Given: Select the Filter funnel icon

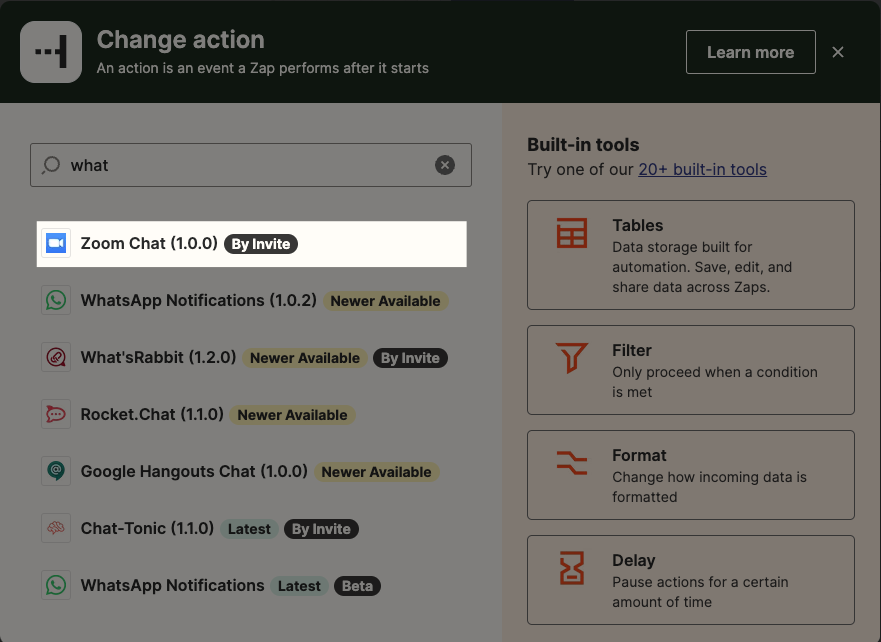Looking at the screenshot, I should click(571, 358).
